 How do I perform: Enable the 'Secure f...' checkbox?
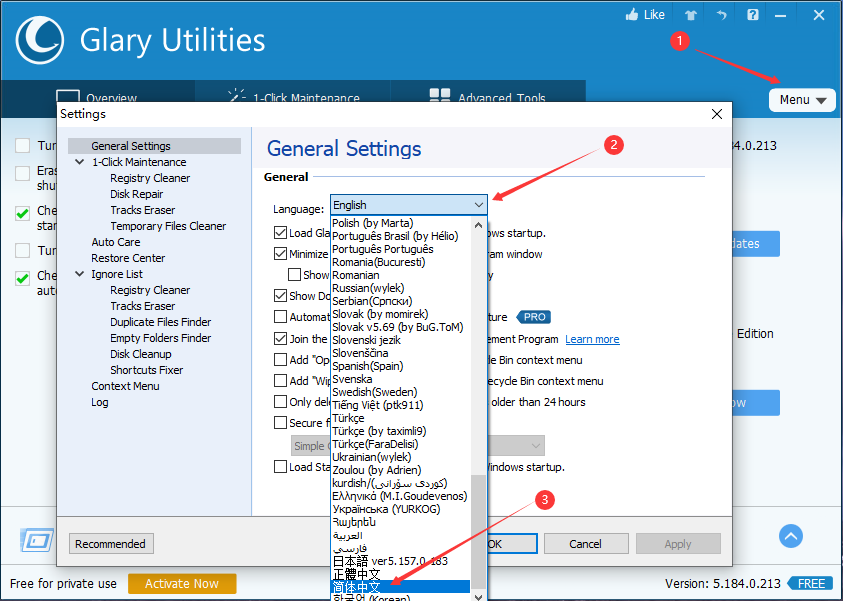pyautogui.click(x=280, y=423)
